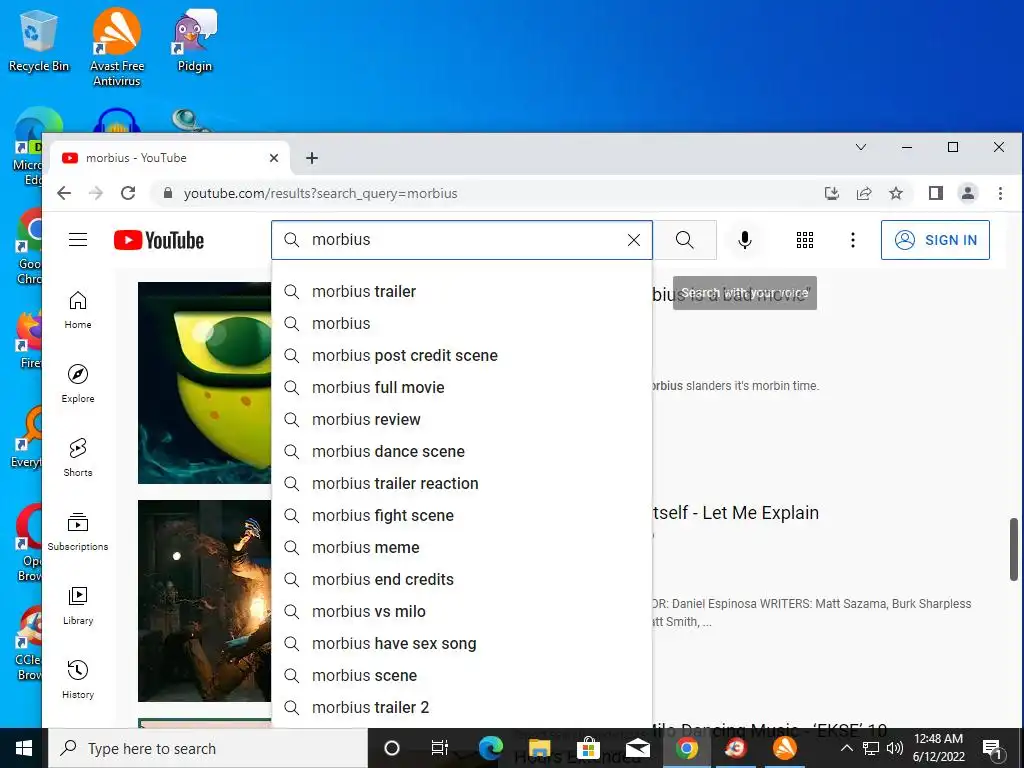The height and width of the screenshot is (768, 1024).
Task: Toggle the Chrome side panel
Action: (936, 193)
